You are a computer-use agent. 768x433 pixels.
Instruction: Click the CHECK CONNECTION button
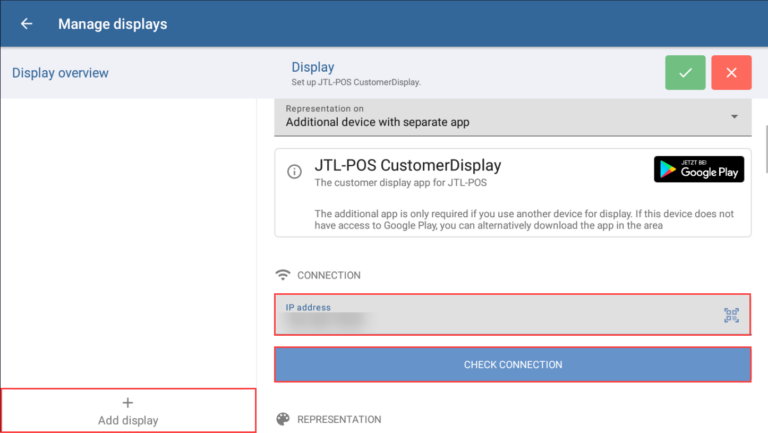(512, 364)
